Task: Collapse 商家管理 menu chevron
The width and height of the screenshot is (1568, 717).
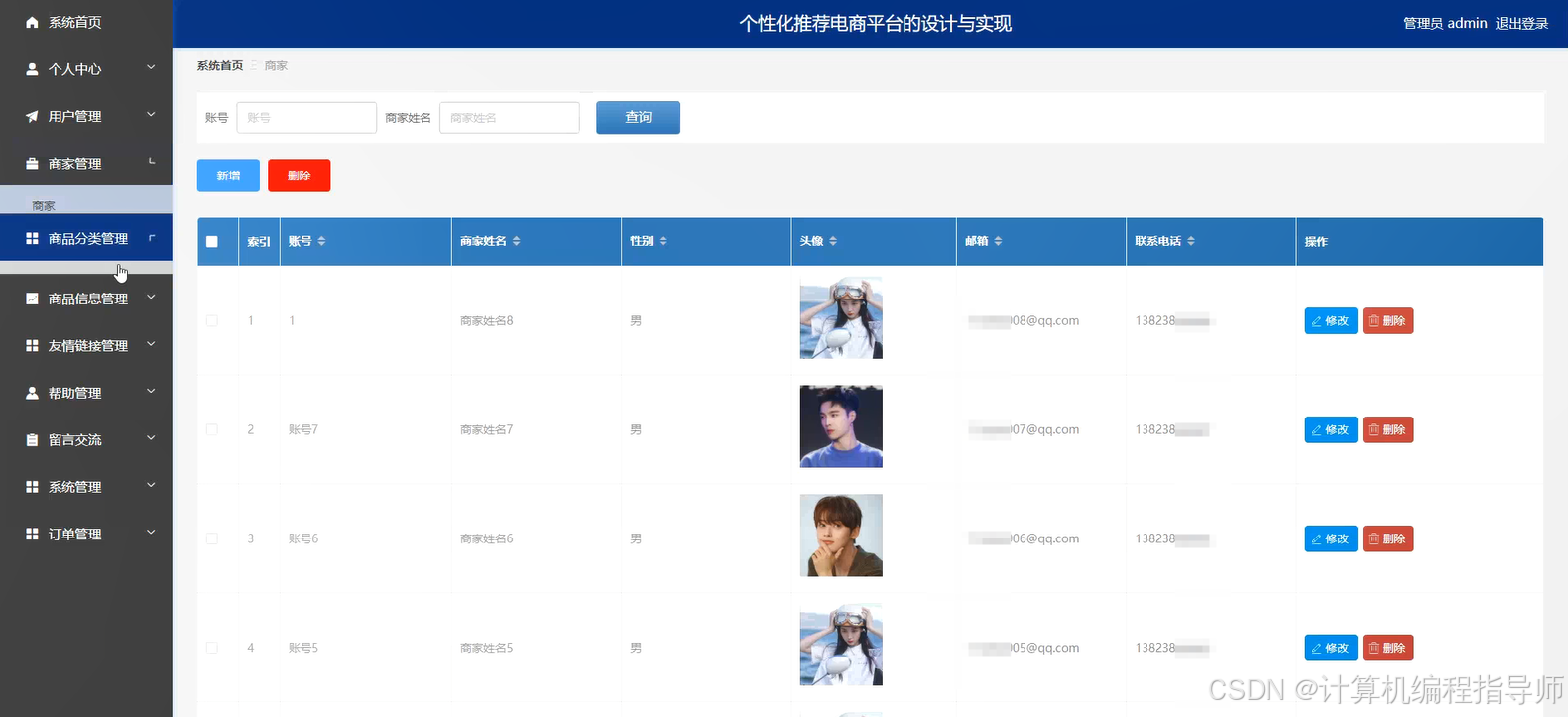Action: click(152, 162)
